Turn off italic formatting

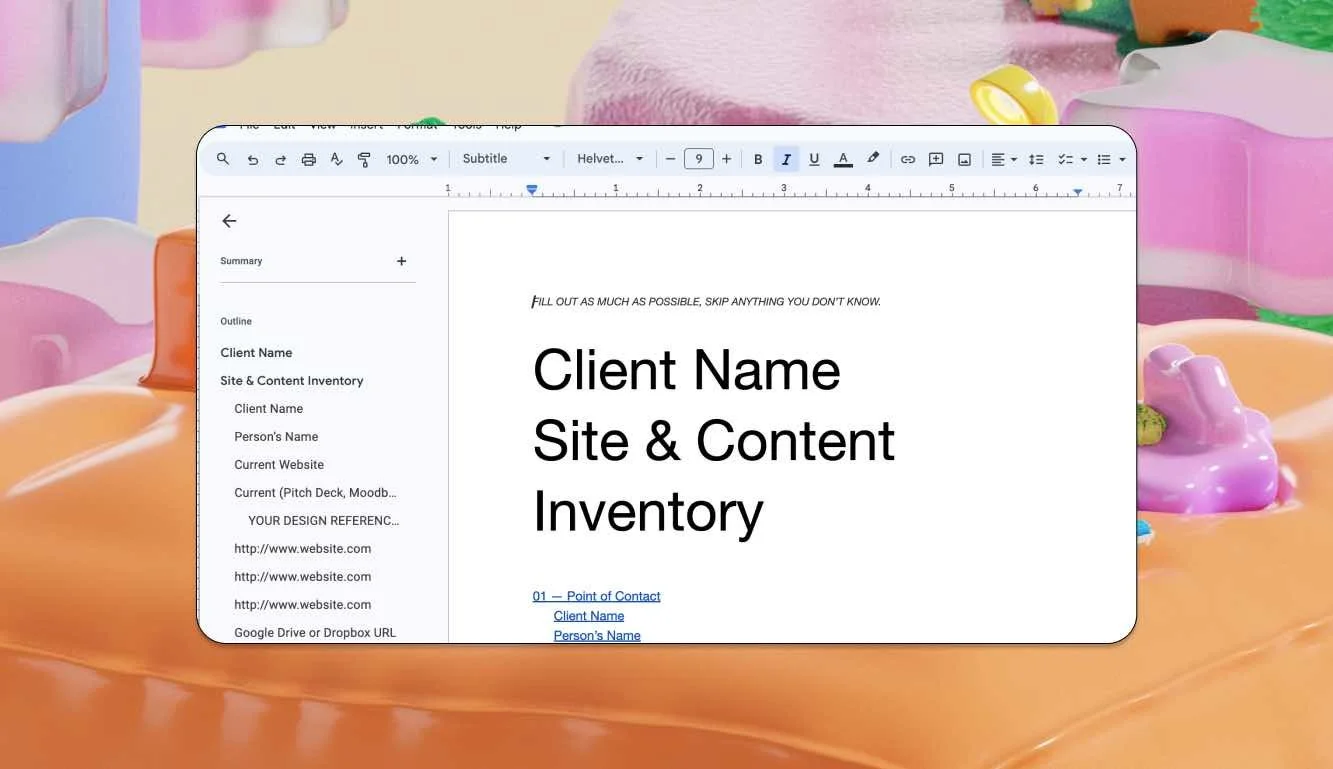(786, 159)
